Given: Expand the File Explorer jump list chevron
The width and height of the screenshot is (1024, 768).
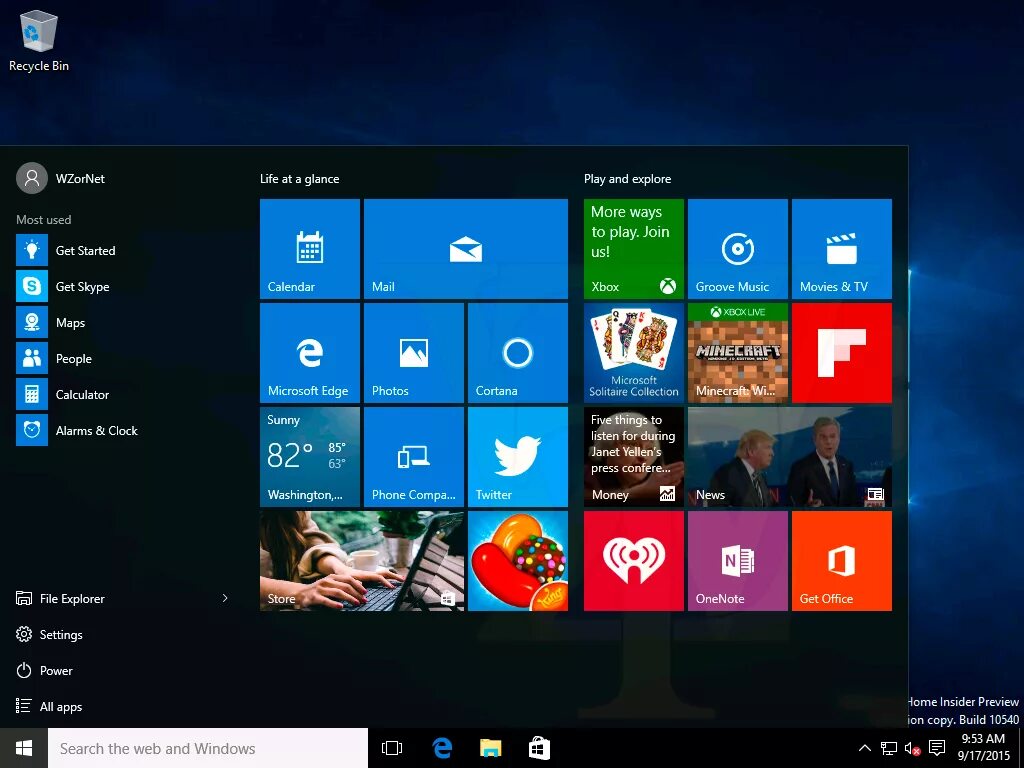Looking at the screenshot, I should (224, 598).
